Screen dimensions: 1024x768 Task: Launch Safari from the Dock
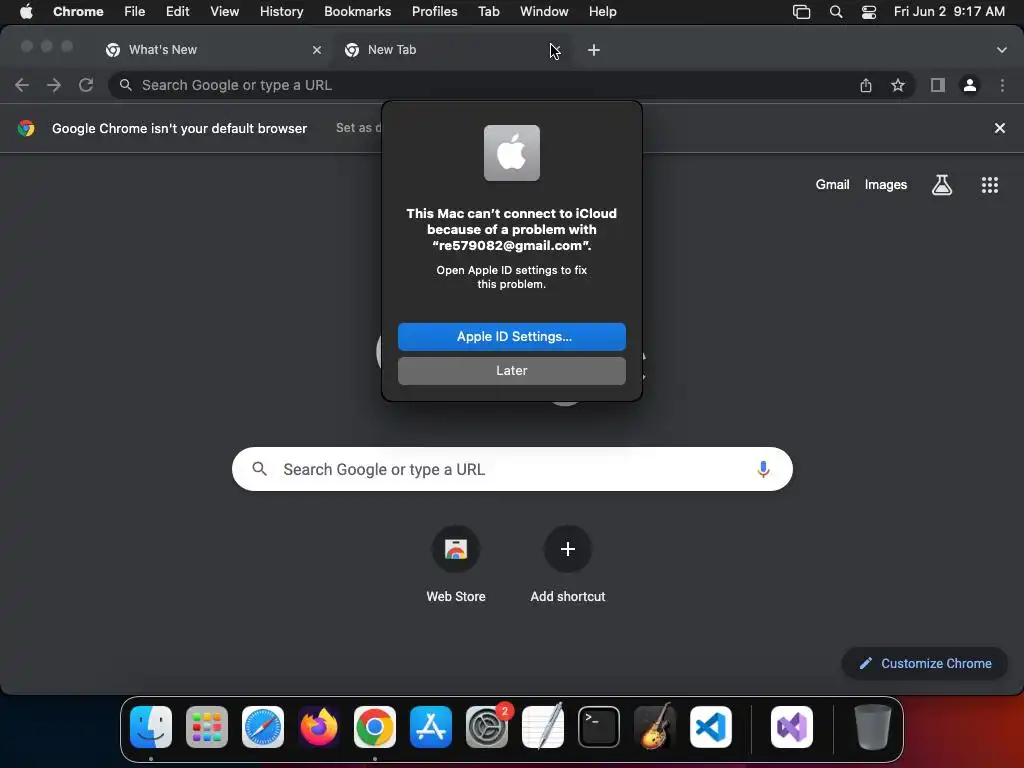pyautogui.click(x=263, y=727)
